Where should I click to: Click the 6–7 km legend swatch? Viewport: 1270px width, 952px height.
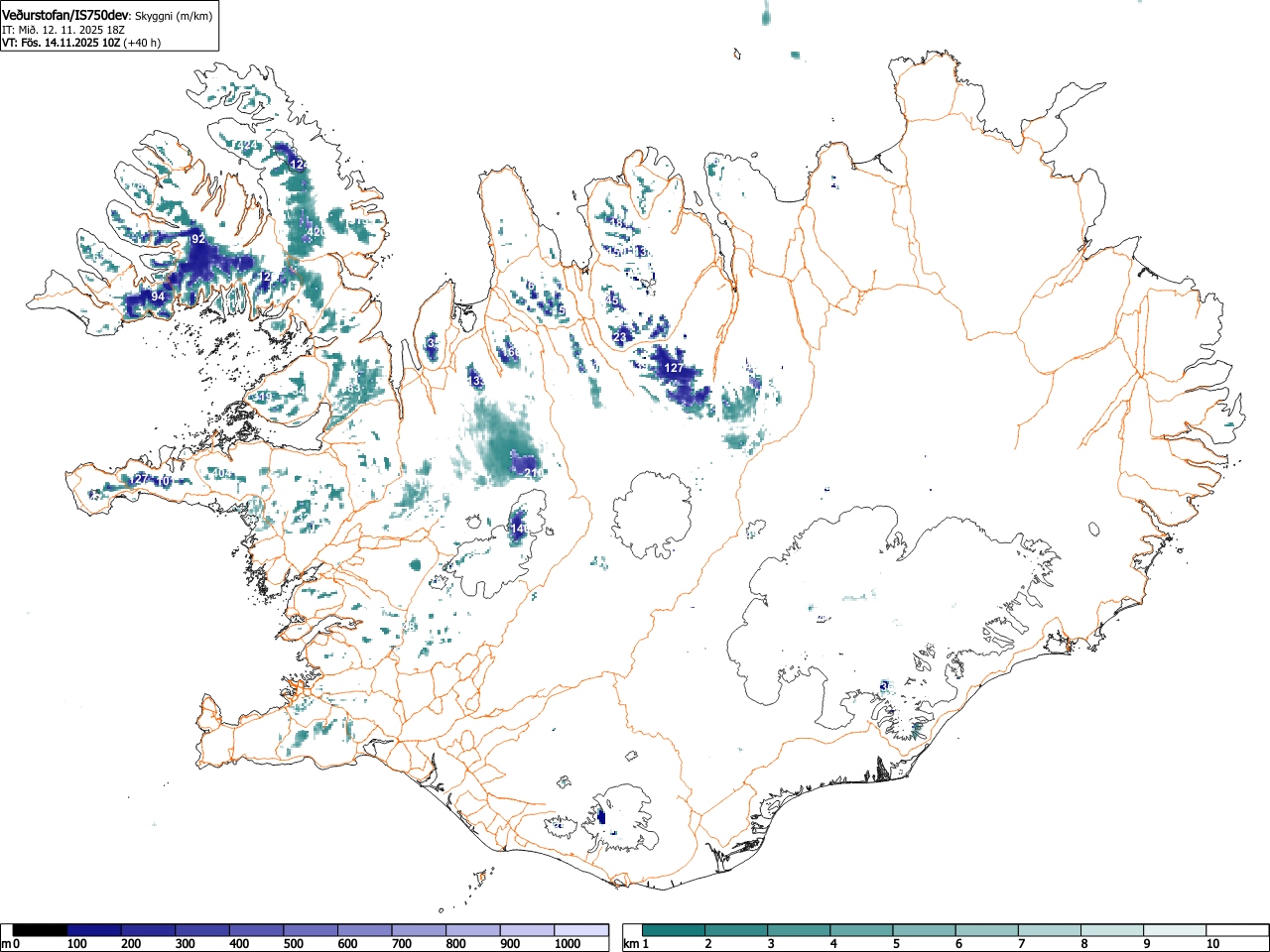(986, 930)
